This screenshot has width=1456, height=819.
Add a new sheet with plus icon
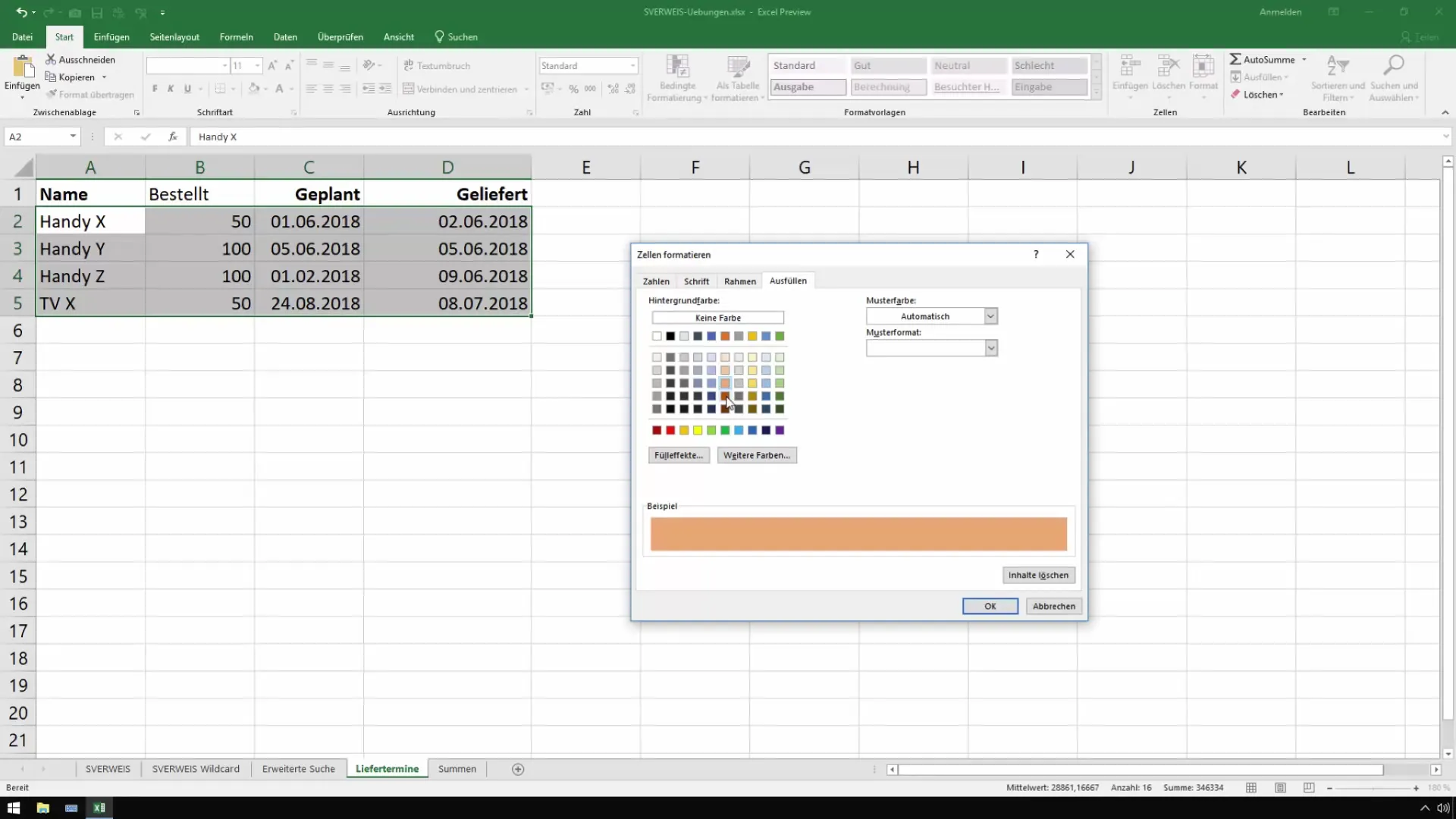click(x=518, y=769)
